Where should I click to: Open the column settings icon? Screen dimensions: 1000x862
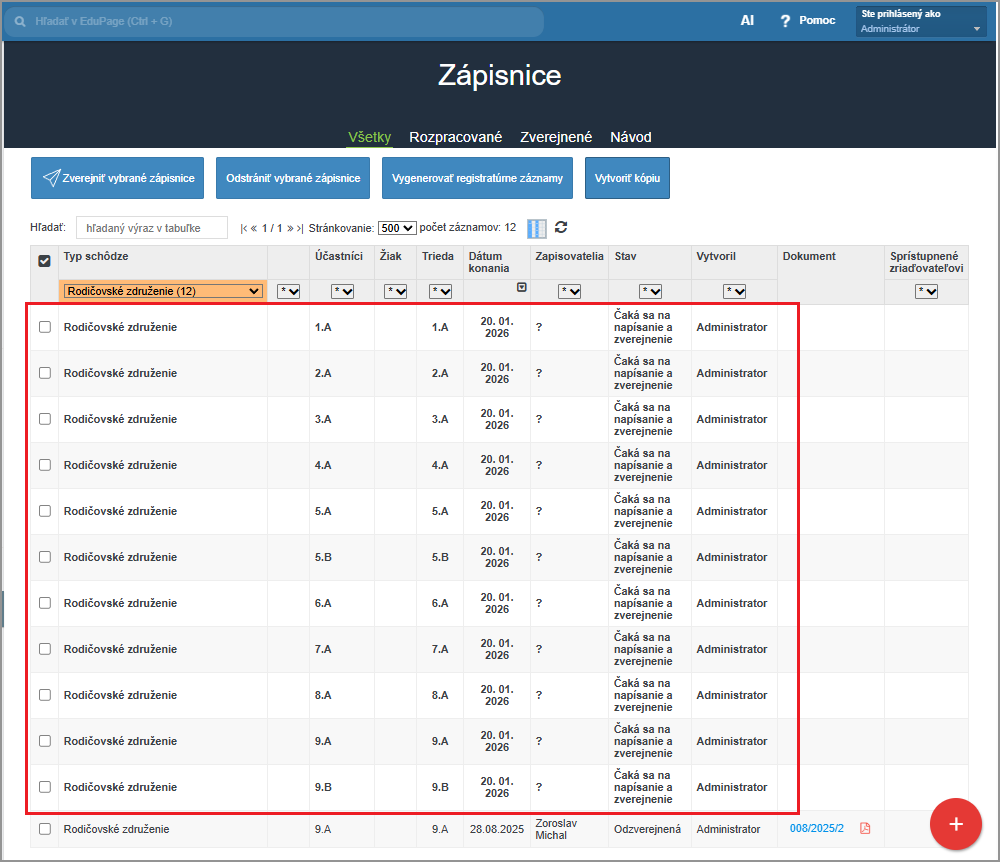coord(537,228)
